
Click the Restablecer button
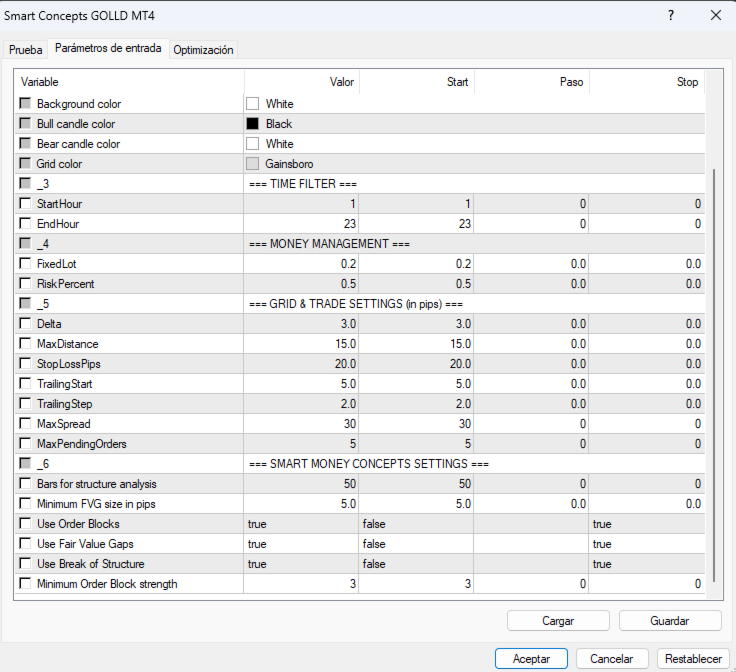click(693, 659)
